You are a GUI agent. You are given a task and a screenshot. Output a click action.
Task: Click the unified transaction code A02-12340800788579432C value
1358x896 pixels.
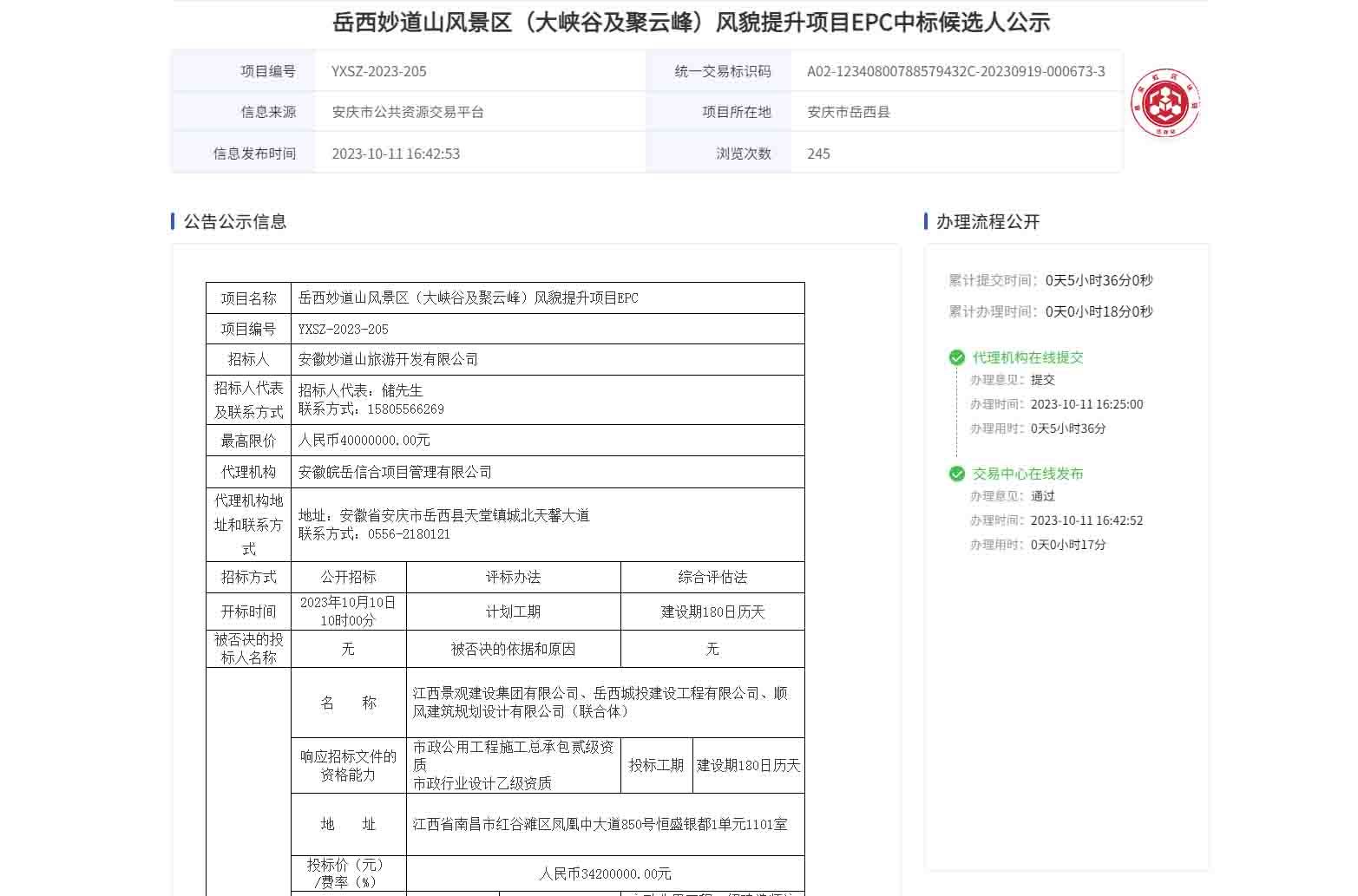[x=955, y=71]
